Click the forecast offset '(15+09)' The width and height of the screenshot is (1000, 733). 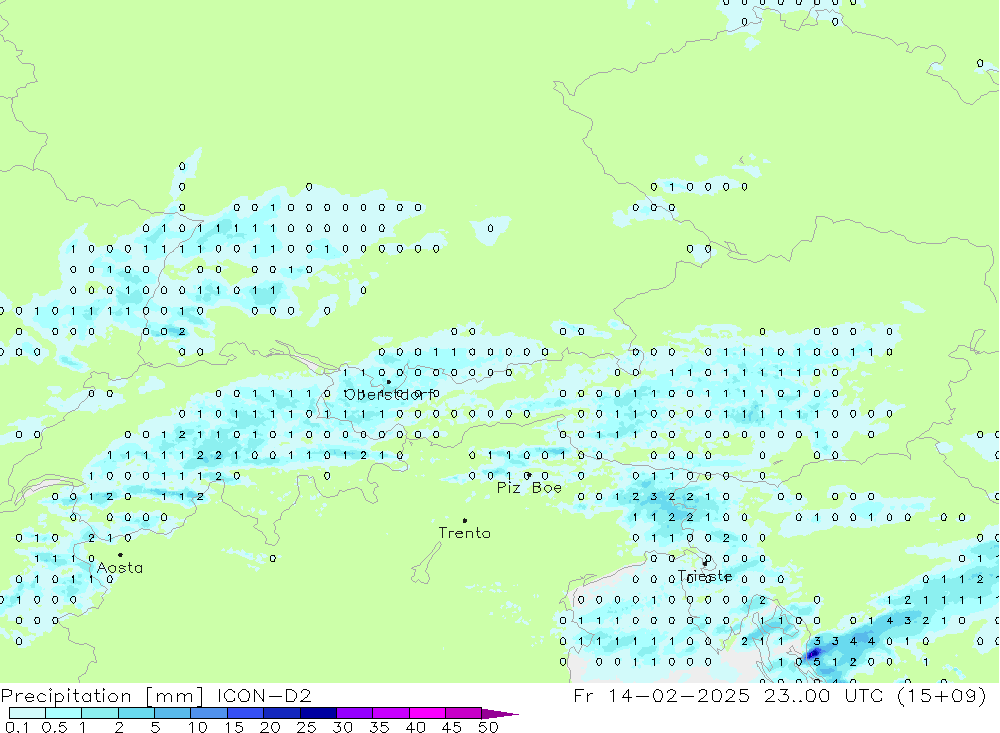point(941,695)
